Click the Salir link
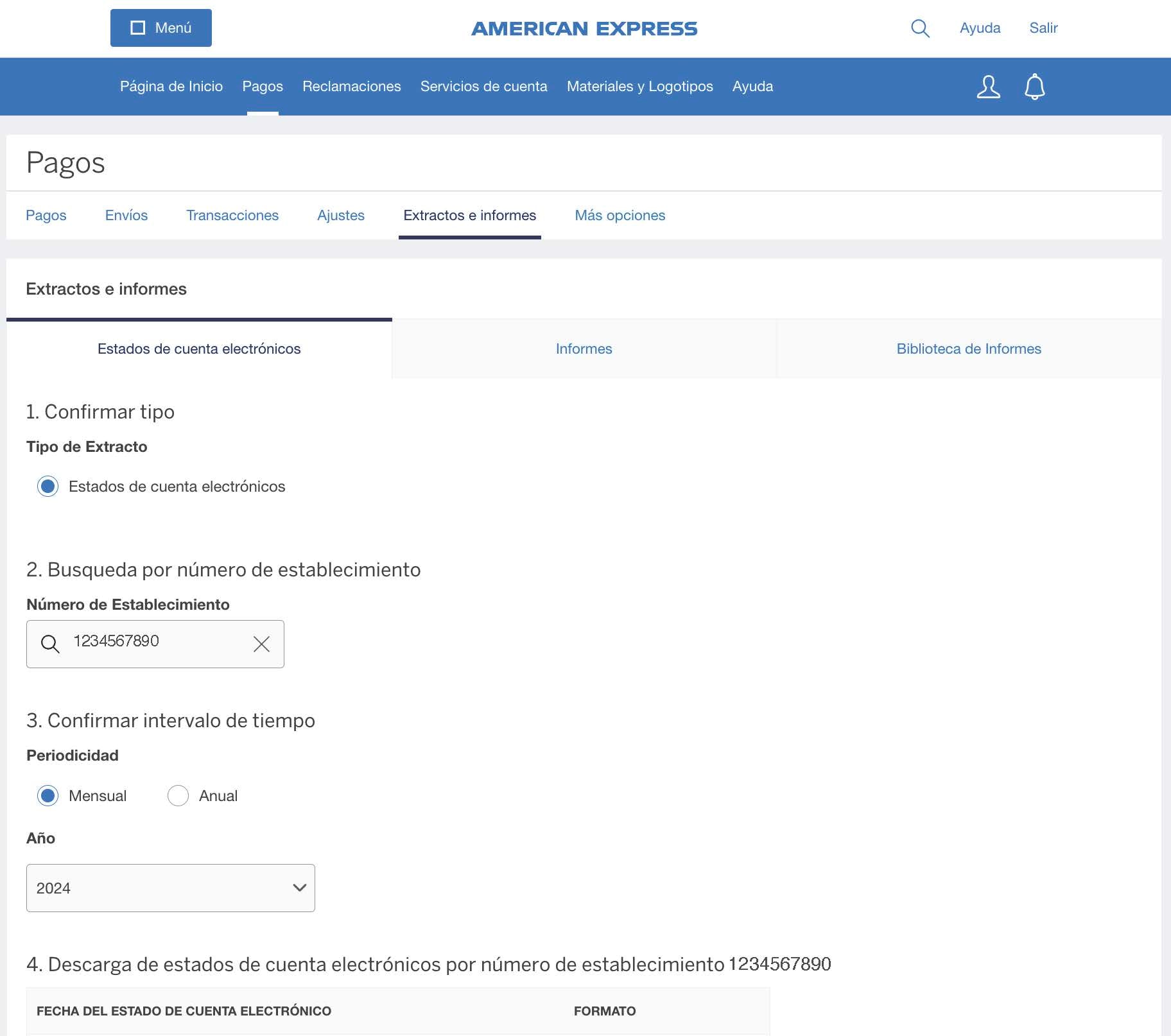Image resolution: width=1171 pixels, height=1036 pixels. (x=1044, y=28)
